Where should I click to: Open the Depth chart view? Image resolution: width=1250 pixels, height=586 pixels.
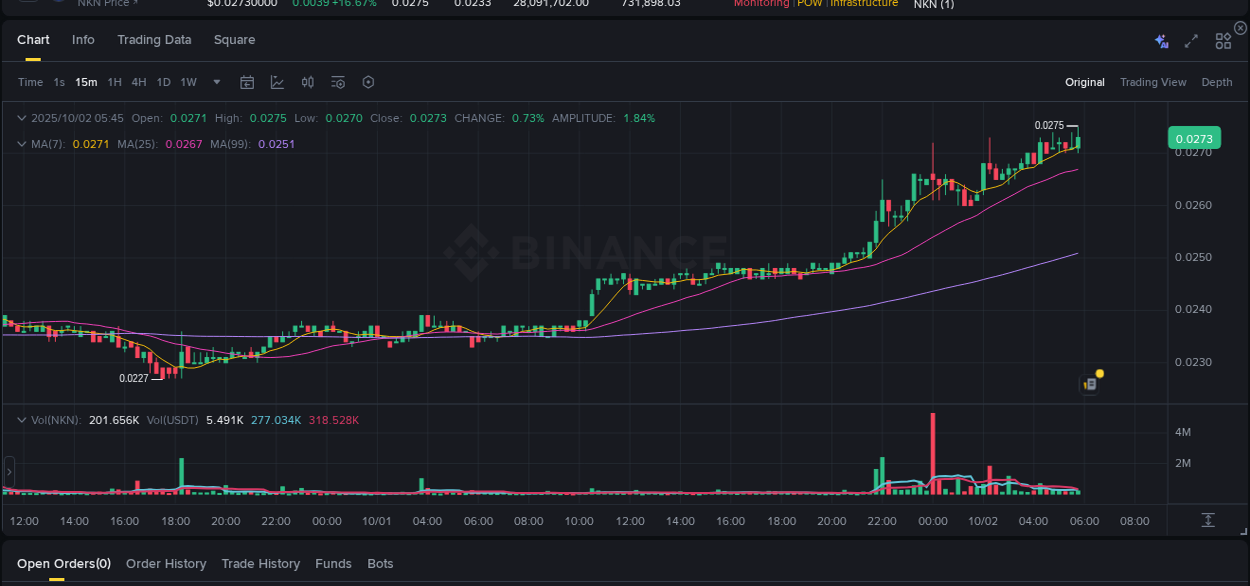point(1217,82)
